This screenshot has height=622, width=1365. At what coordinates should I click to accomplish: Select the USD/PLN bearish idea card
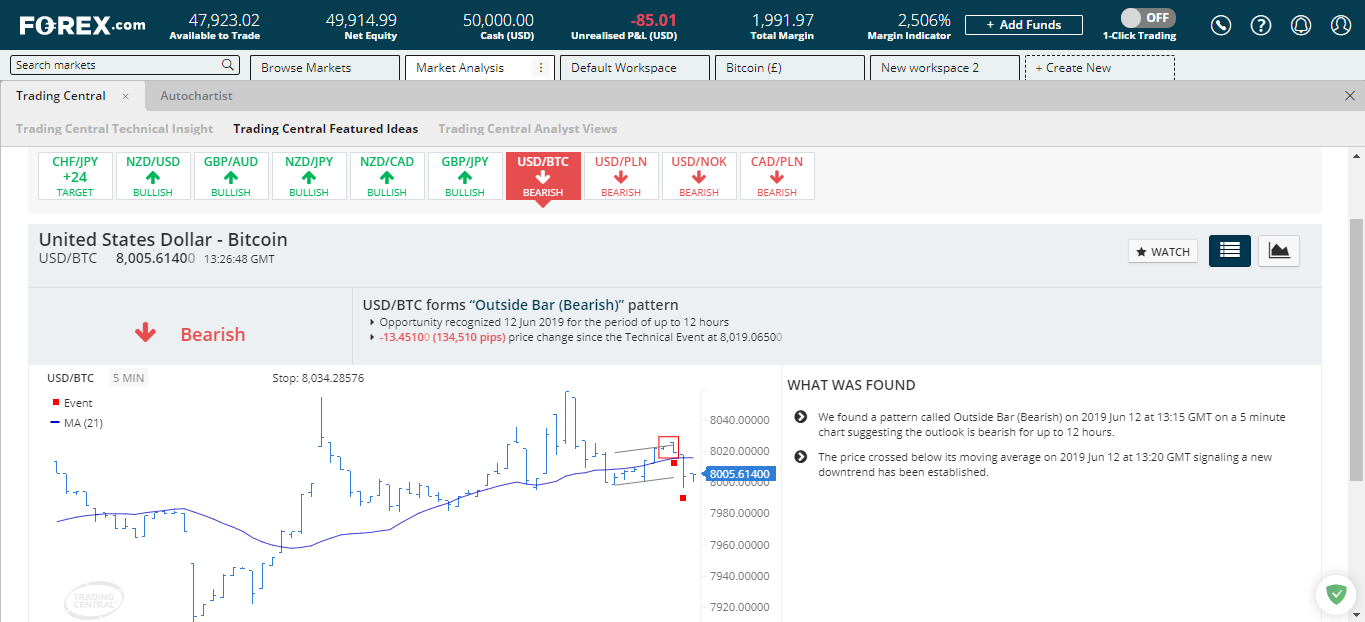click(x=621, y=176)
